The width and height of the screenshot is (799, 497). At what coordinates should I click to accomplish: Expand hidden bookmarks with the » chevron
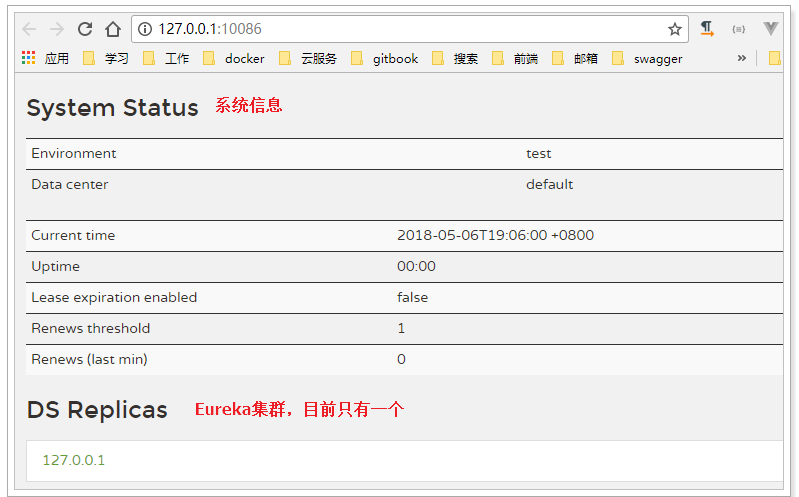pos(741,58)
